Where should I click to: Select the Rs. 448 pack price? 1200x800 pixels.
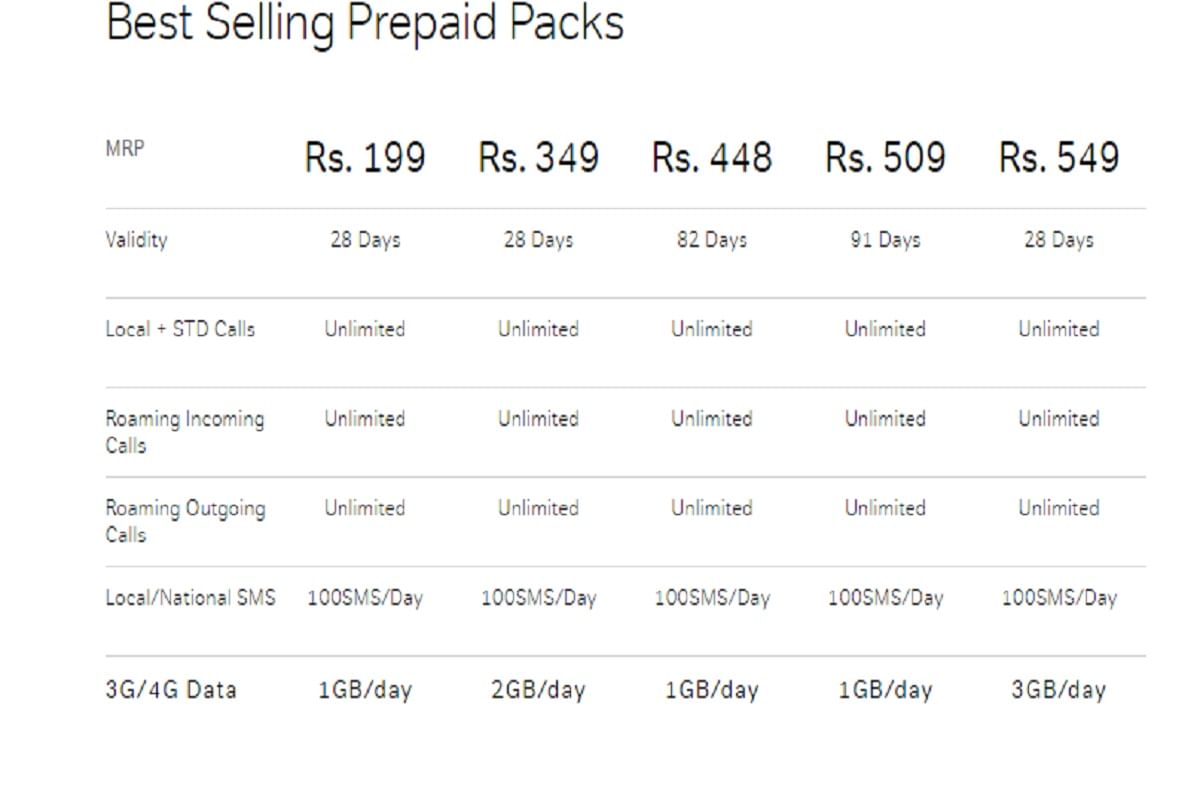pyautogui.click(x=712, y=158)
